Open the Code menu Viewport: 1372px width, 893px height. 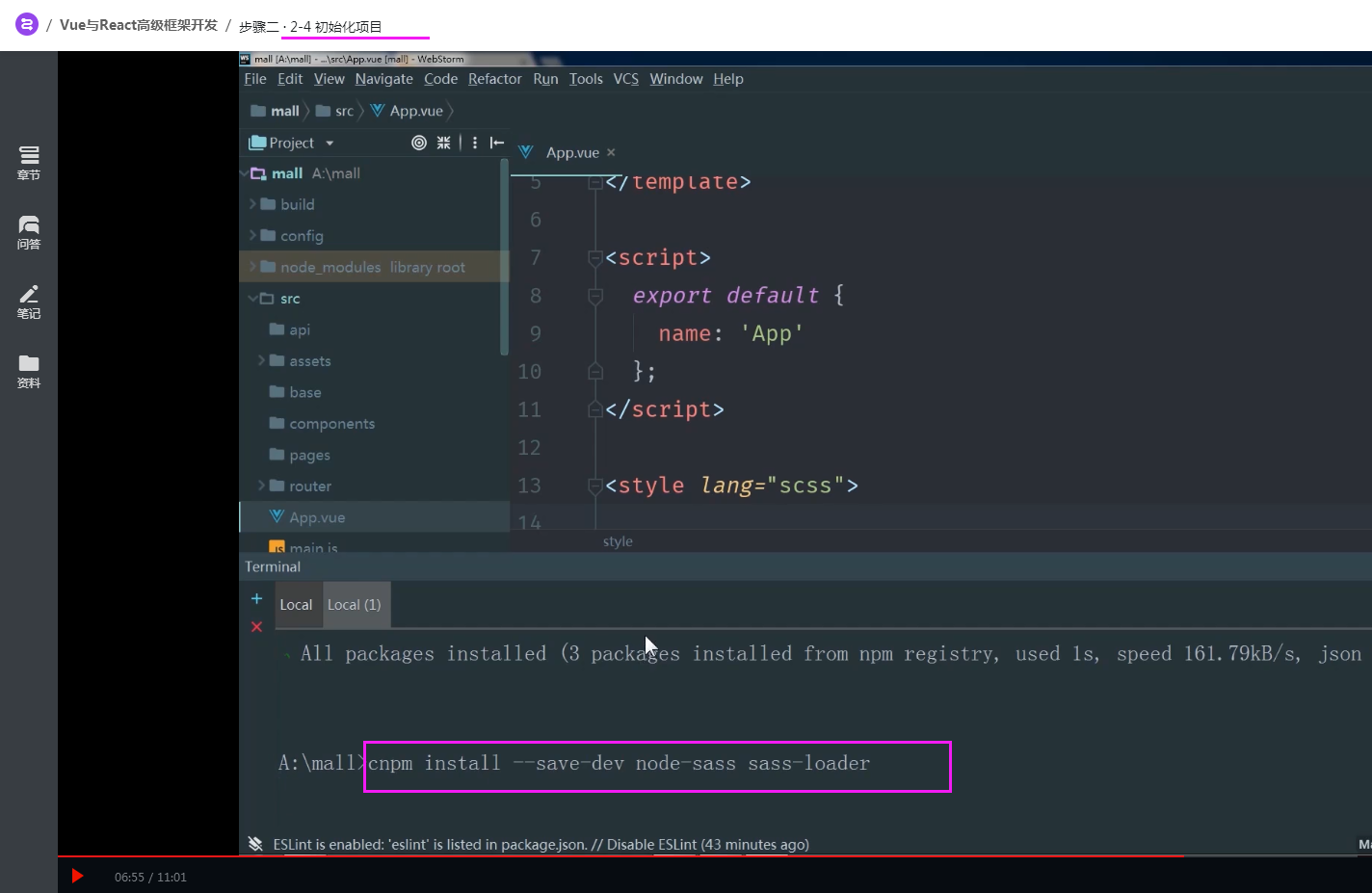(440, 79)
